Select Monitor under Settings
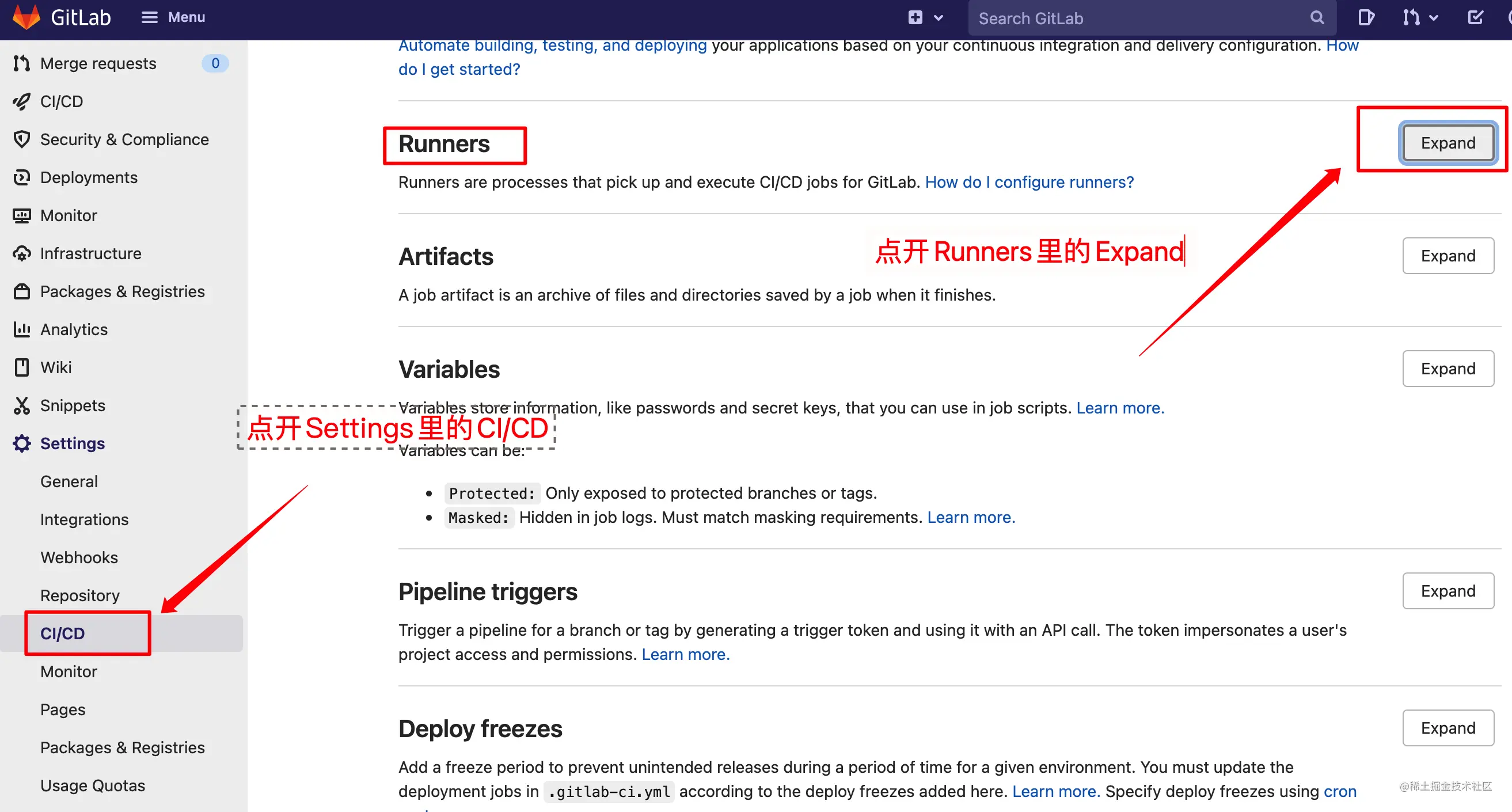The width and height of the screenshot is (1512, 812). 69,671
